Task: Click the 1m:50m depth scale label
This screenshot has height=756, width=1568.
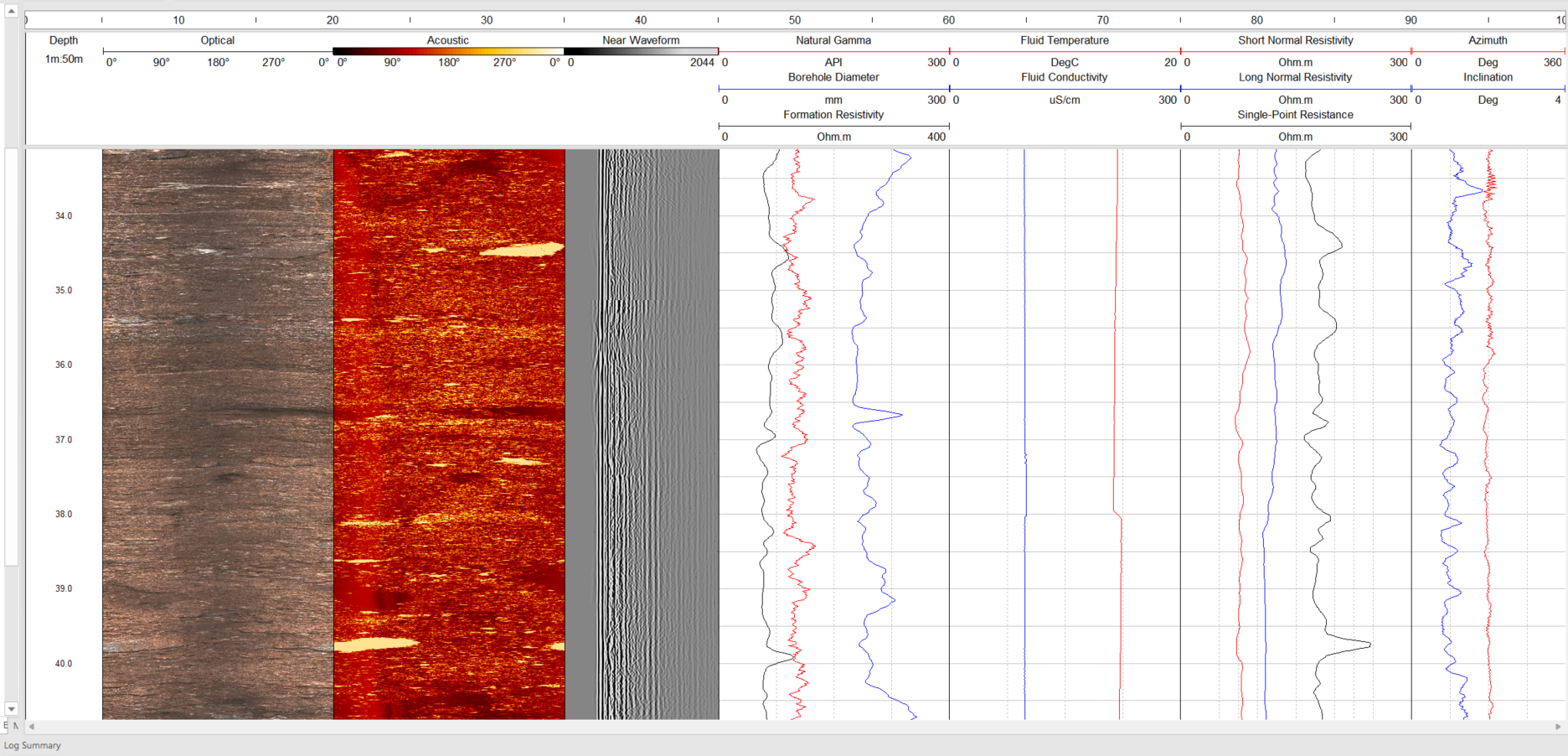Action: pyautogui.click(x=64, y=60)
